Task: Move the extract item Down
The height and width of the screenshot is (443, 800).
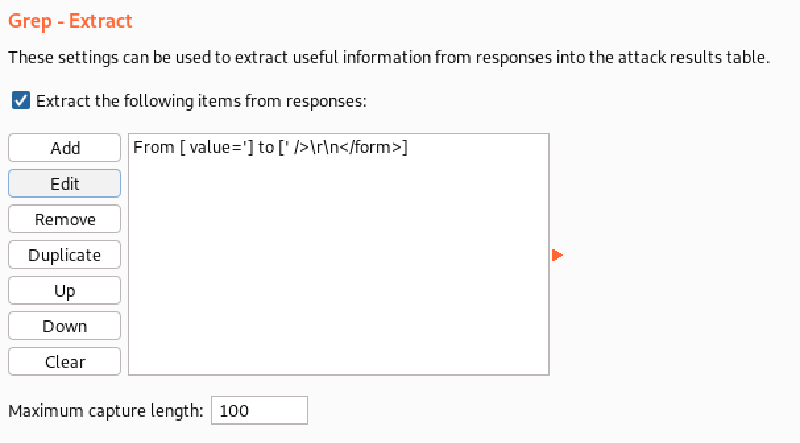Action: [65, 326]
